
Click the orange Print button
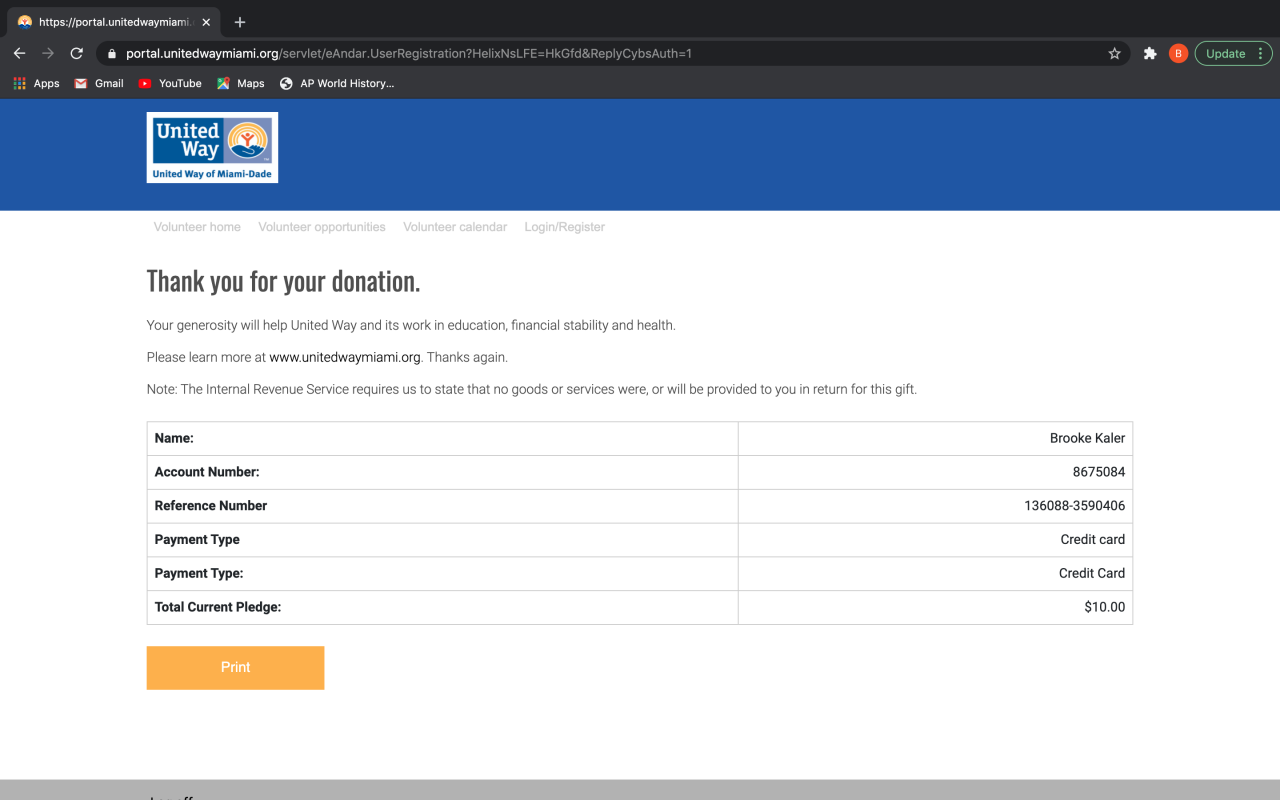tap(235, 668)
